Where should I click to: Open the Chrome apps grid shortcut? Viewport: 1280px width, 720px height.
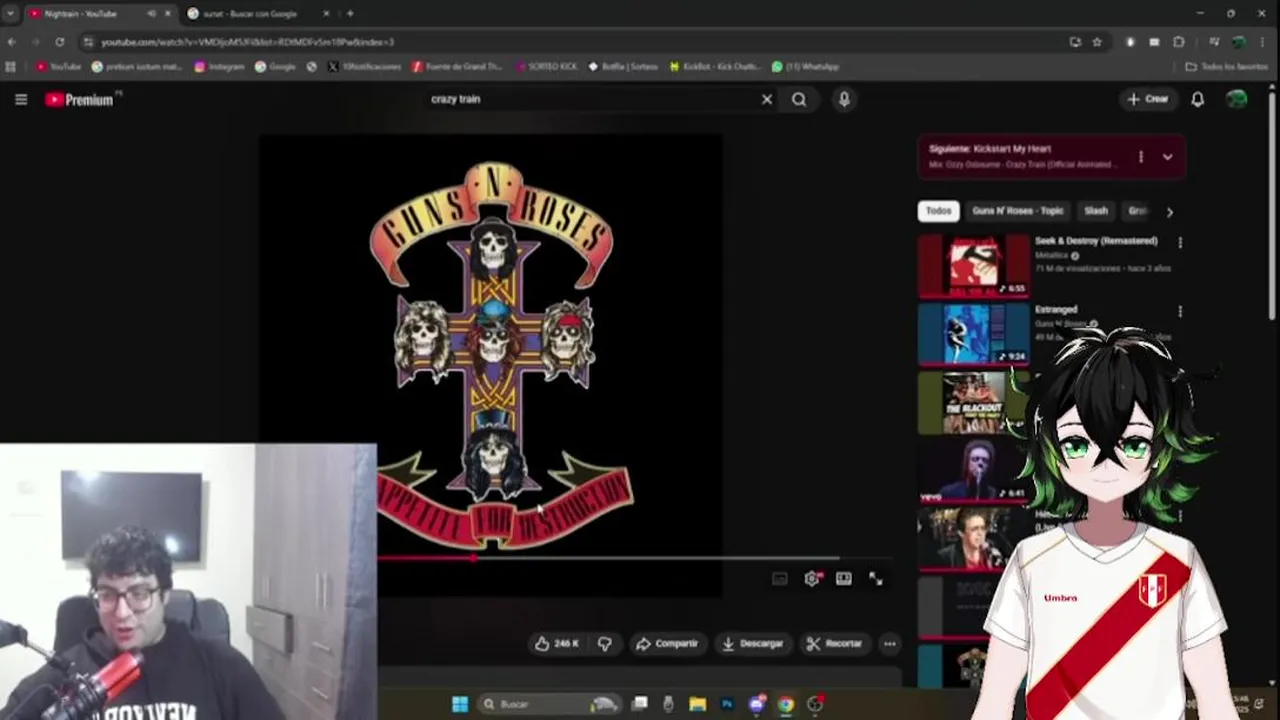11,67
